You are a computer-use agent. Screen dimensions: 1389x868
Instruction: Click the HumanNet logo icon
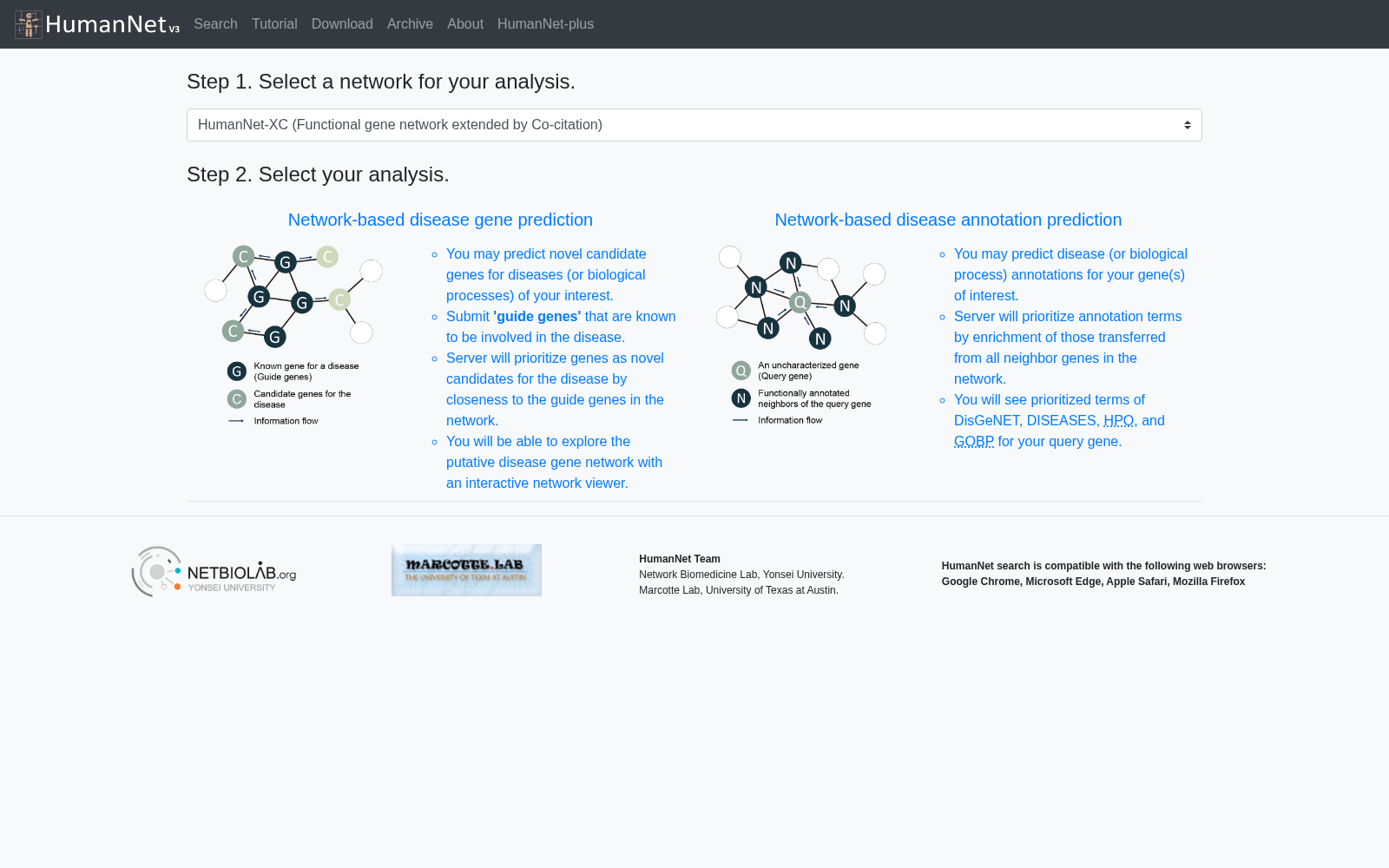point(29,24)
